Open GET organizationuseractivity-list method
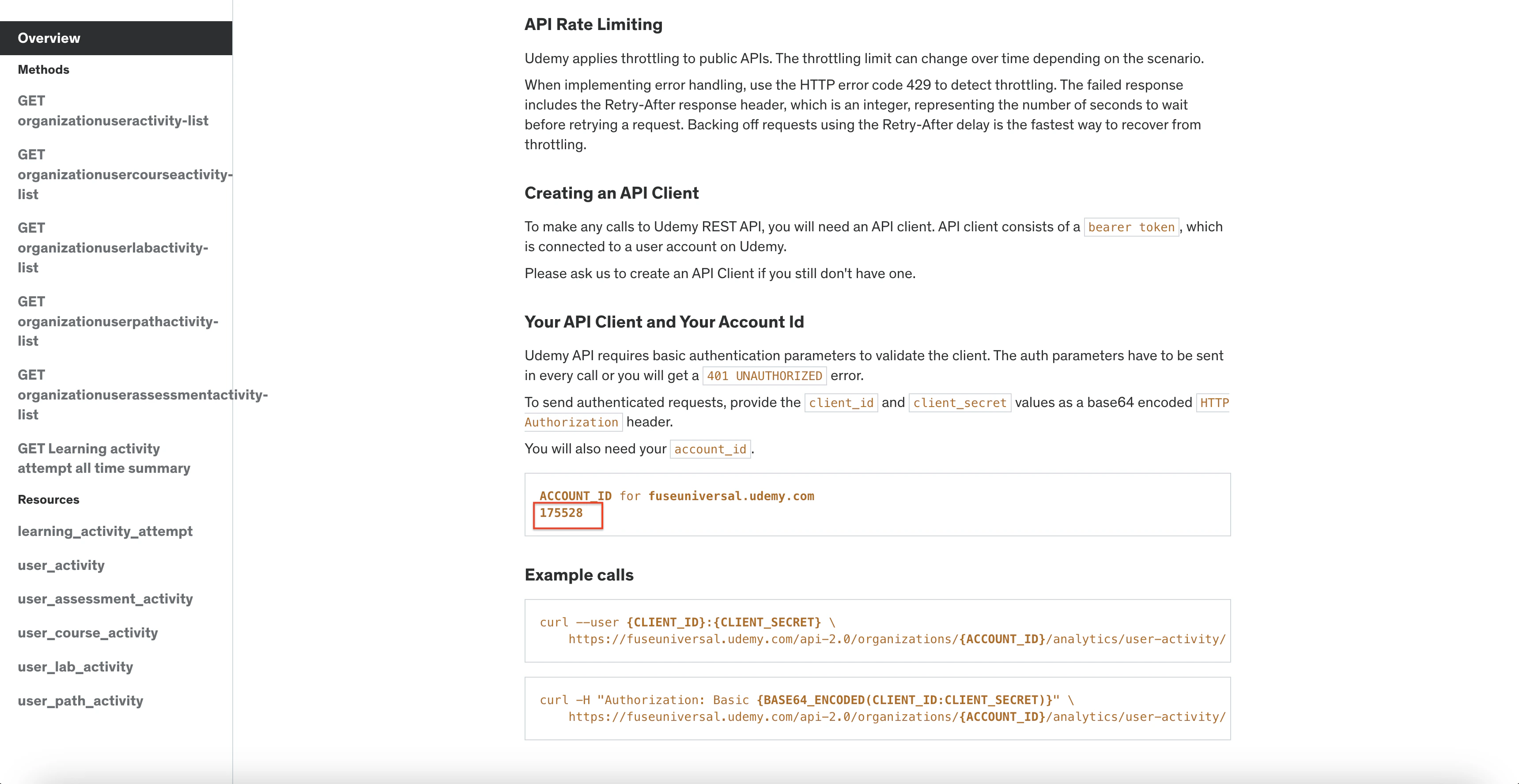 [113, 111]
